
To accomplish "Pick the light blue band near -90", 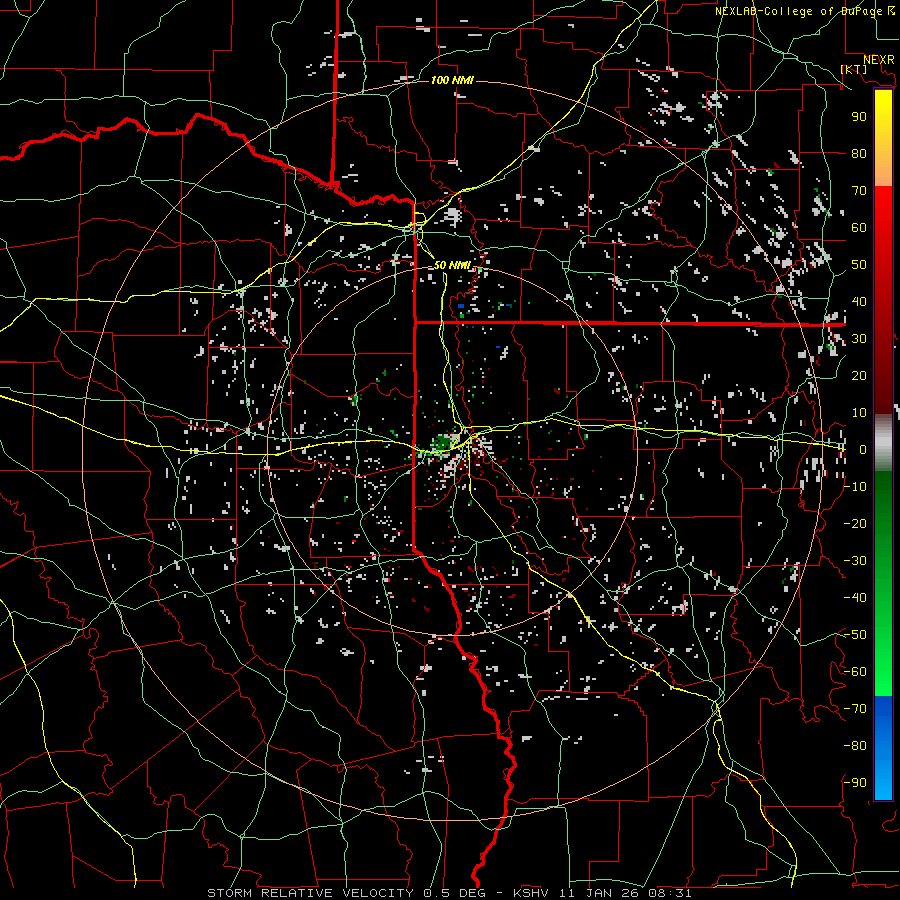I will pyautogui.click(x=883, y=781).
